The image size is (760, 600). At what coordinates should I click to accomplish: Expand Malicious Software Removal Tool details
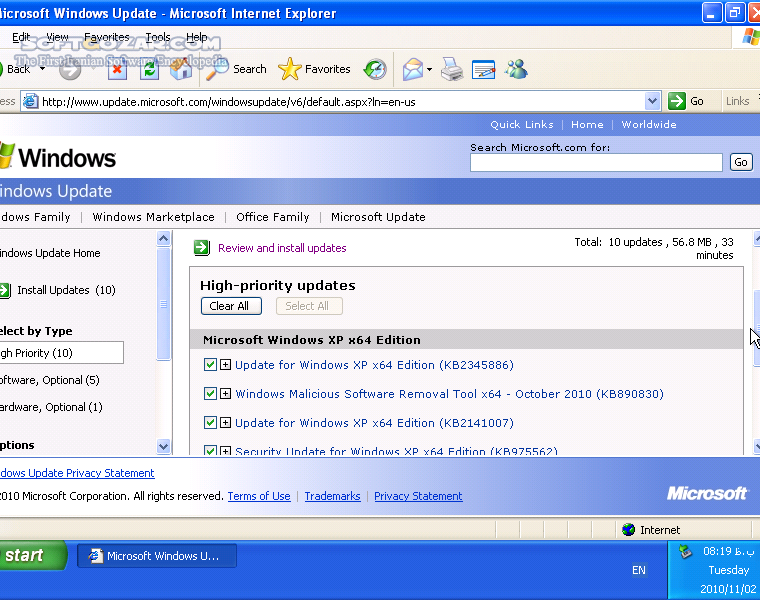pos(225,394)
